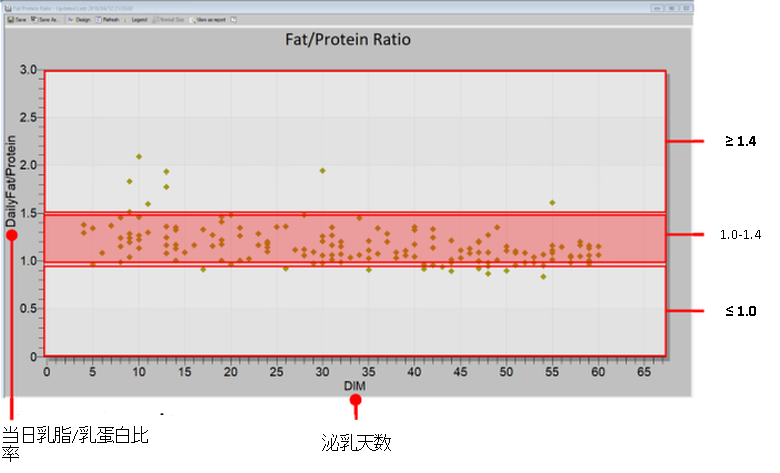Click the DIM x-axis label

coord(354,385)
